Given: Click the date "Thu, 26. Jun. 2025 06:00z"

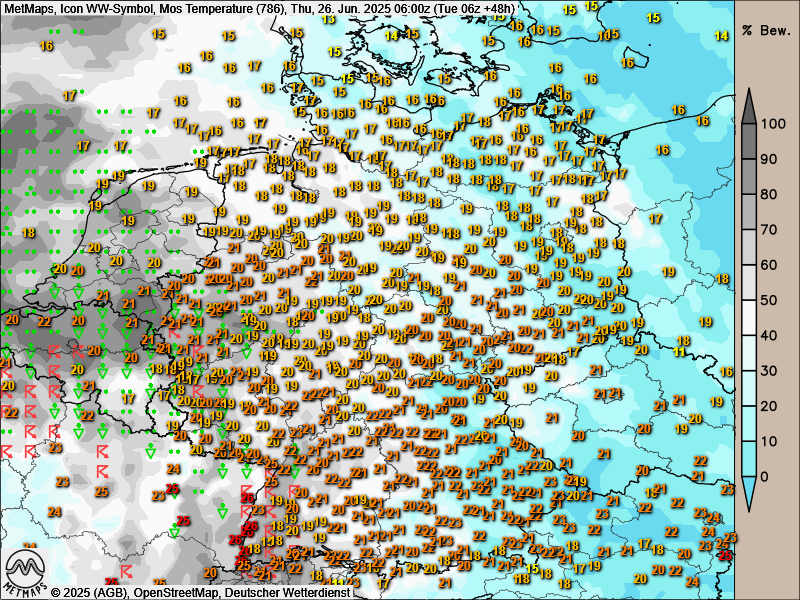Looking at the screenshot, I should (x=368, y=8).
